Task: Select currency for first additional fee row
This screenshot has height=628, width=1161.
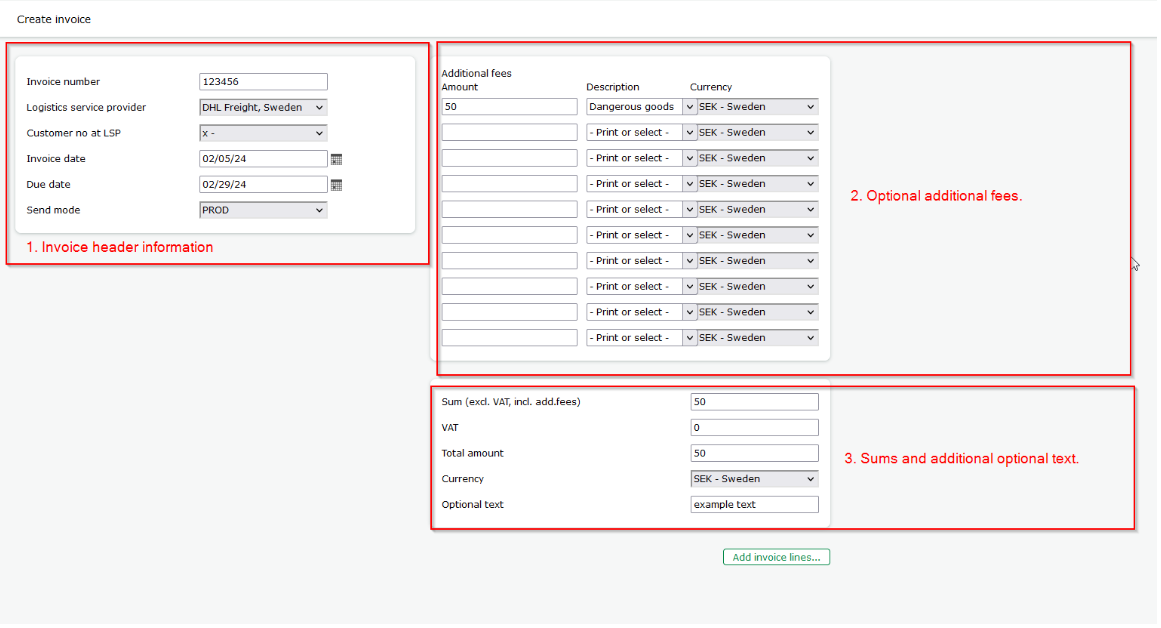Action: pyautogui.click(x=757, y=107)
